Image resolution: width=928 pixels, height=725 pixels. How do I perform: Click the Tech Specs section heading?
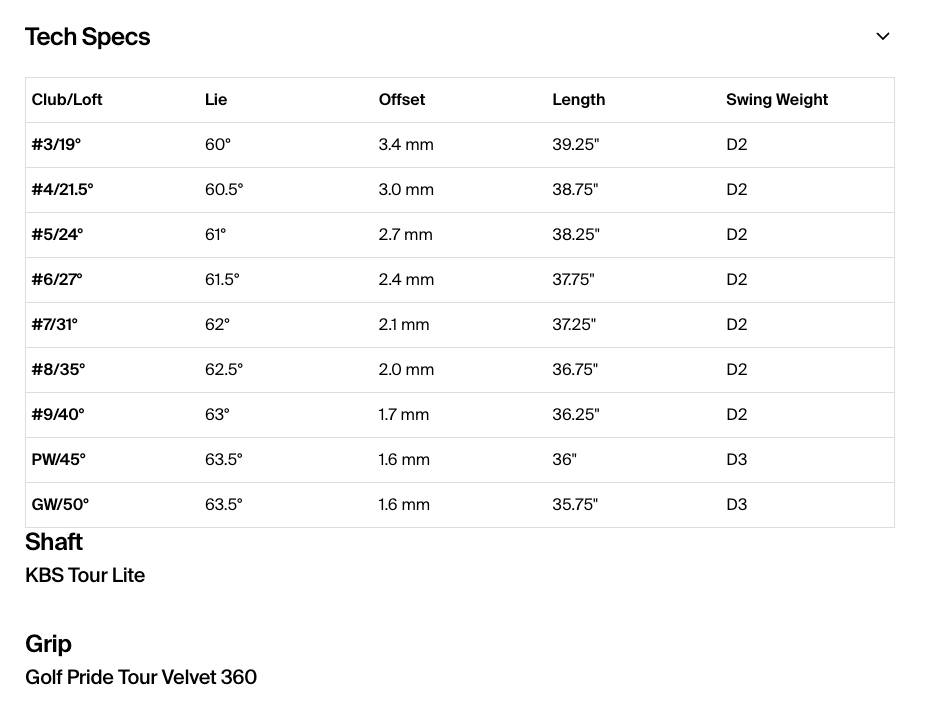pyautogui.click(x=88, y=37)
